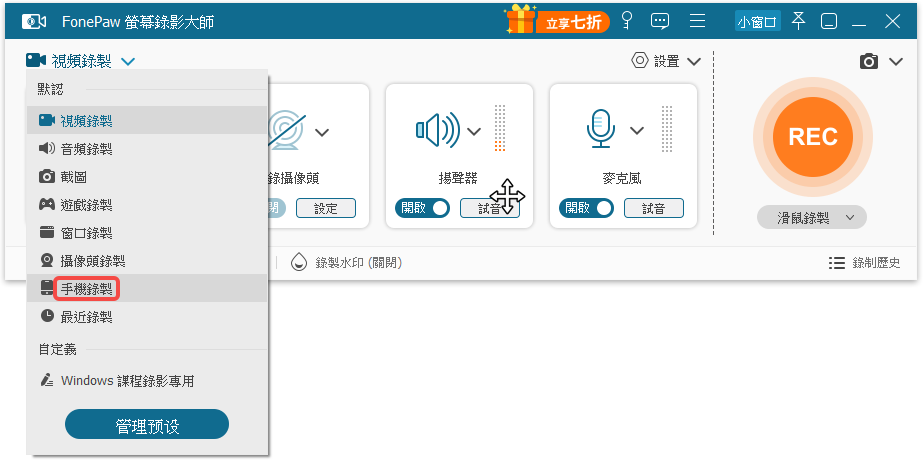Viewport: 924px width, 466px height.
Task: Click the screenshot camera icon at top right
Action: [x=869, y=61]
